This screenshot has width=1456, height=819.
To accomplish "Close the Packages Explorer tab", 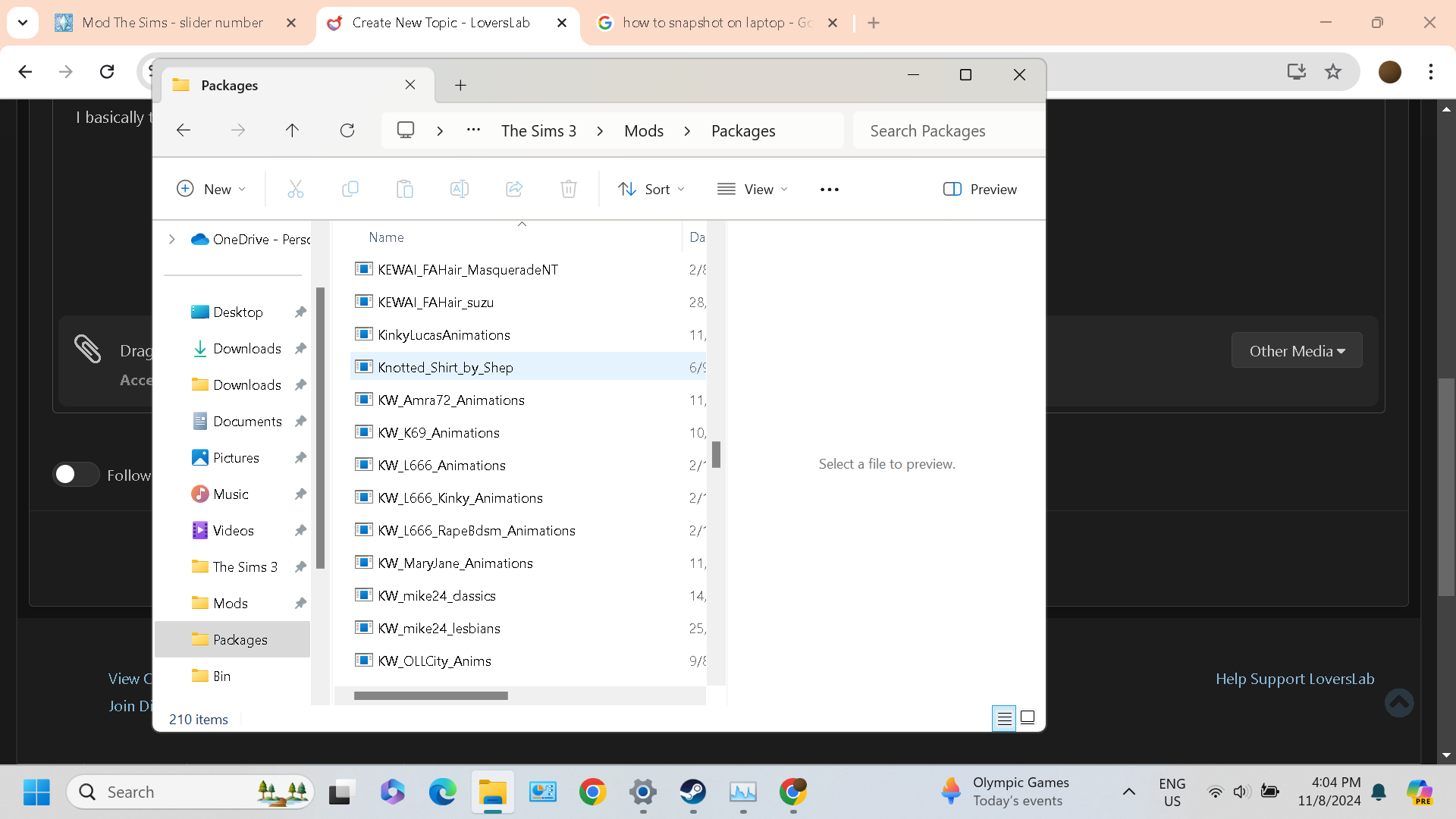I will point(410,85).
